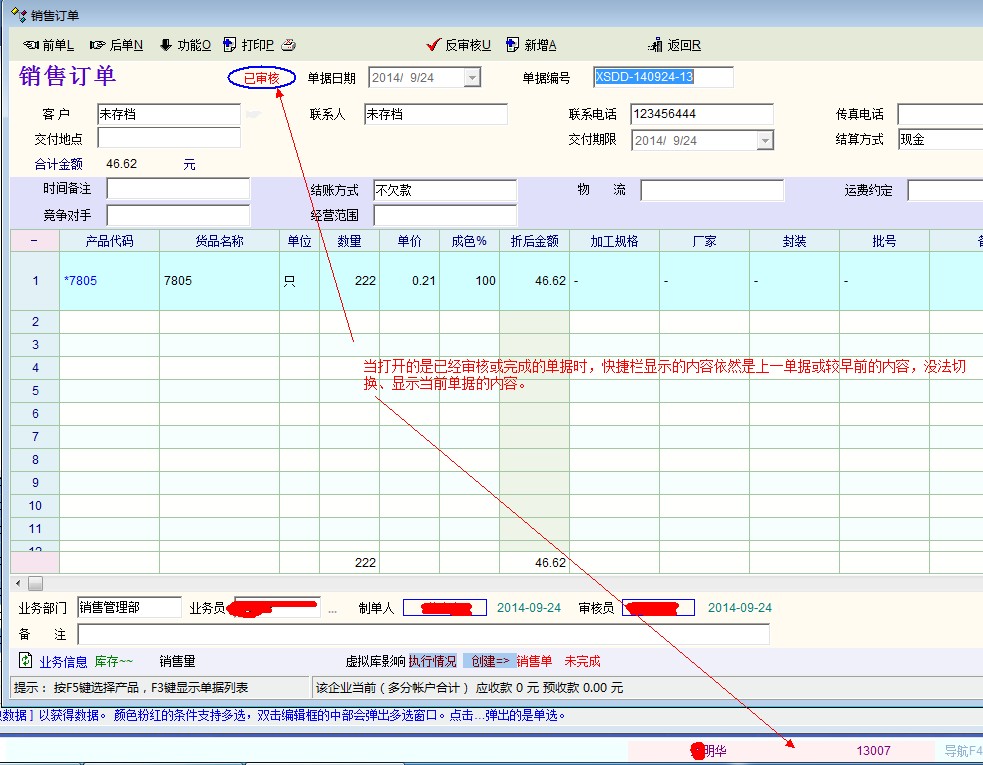Click the 打印P print button
The width and height of the screenshot is (983, 765).
pos(249,45)
